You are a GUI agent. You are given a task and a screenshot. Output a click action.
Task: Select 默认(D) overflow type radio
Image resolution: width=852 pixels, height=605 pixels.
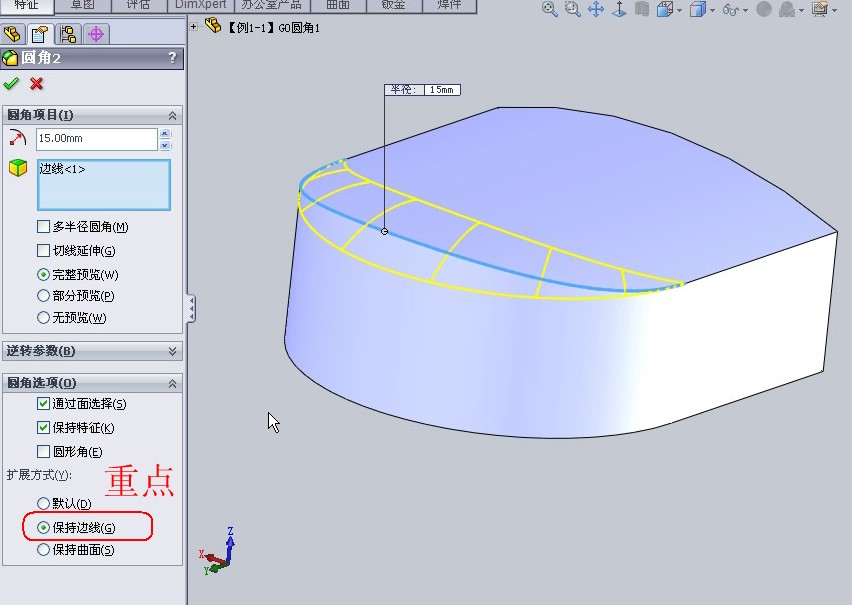point(43,503)
